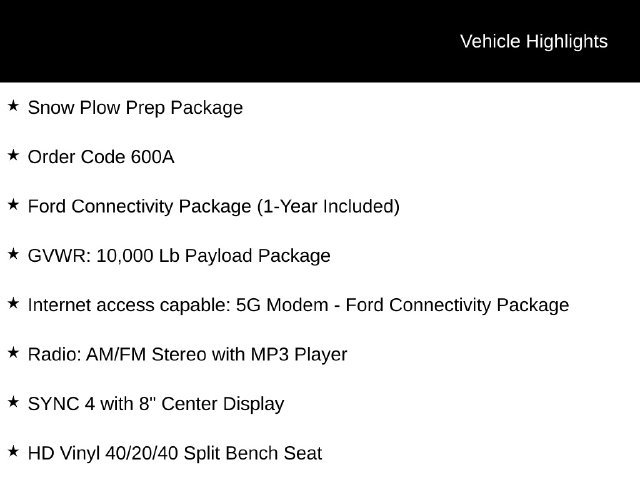
Task: Select the 5G Modem internet access line
Action: [298, 305]
